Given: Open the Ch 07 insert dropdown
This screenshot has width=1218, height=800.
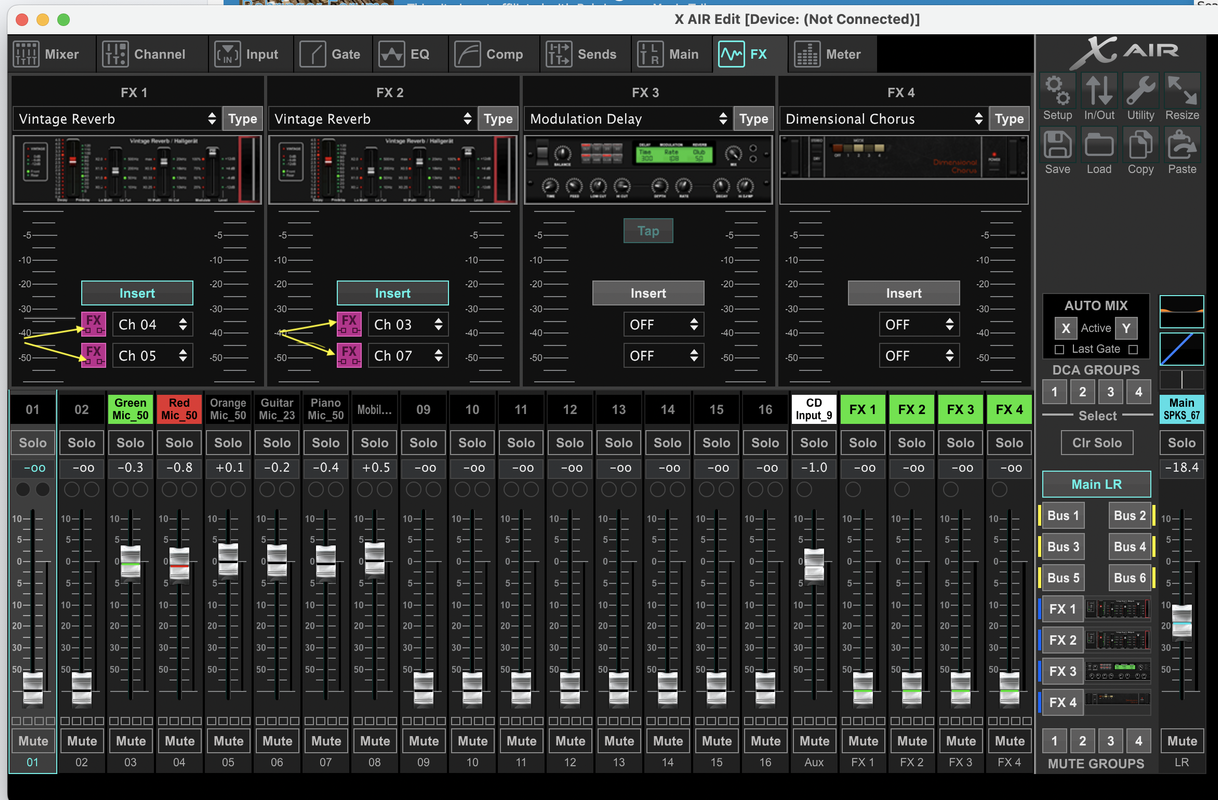Looking at the screenshot, I should point(408,355).
